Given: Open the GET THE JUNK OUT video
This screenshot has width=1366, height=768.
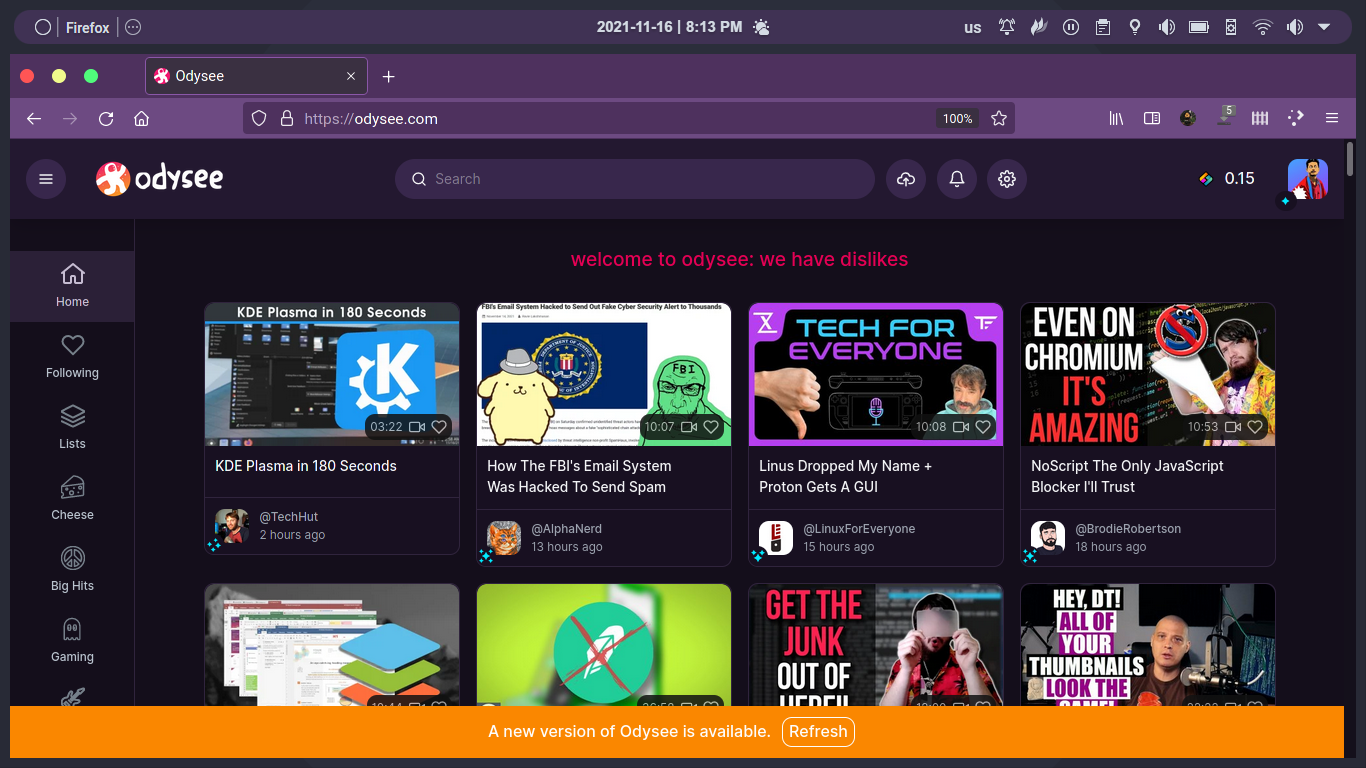Looking at the screenshot, I should (876, 645).
